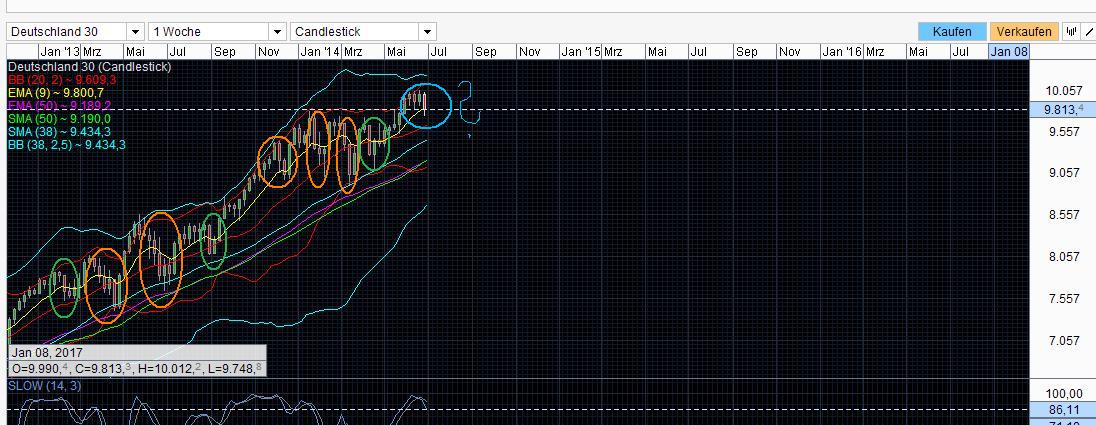Click the highlighted Jan 08 date marker
Image resolution: width=1096 pixels, height=425 pixels.
click(x=1008, y=51)
